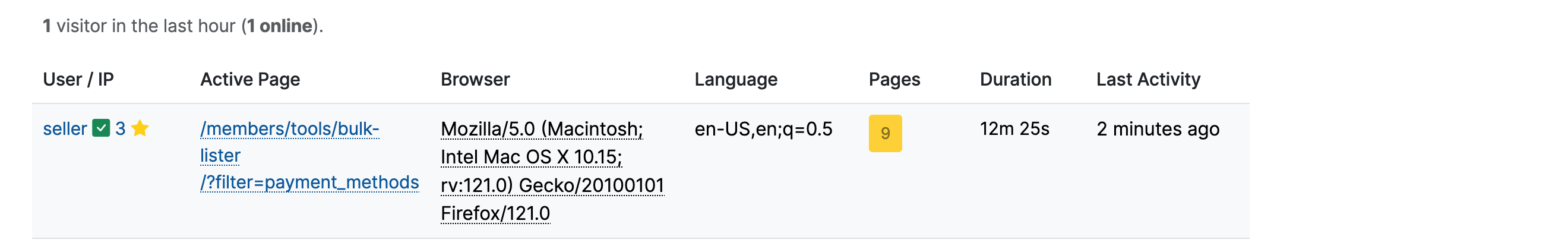This screenshot has height=252, width=1568.
Task: Click the Pages column header
Action: click(893, 80)
